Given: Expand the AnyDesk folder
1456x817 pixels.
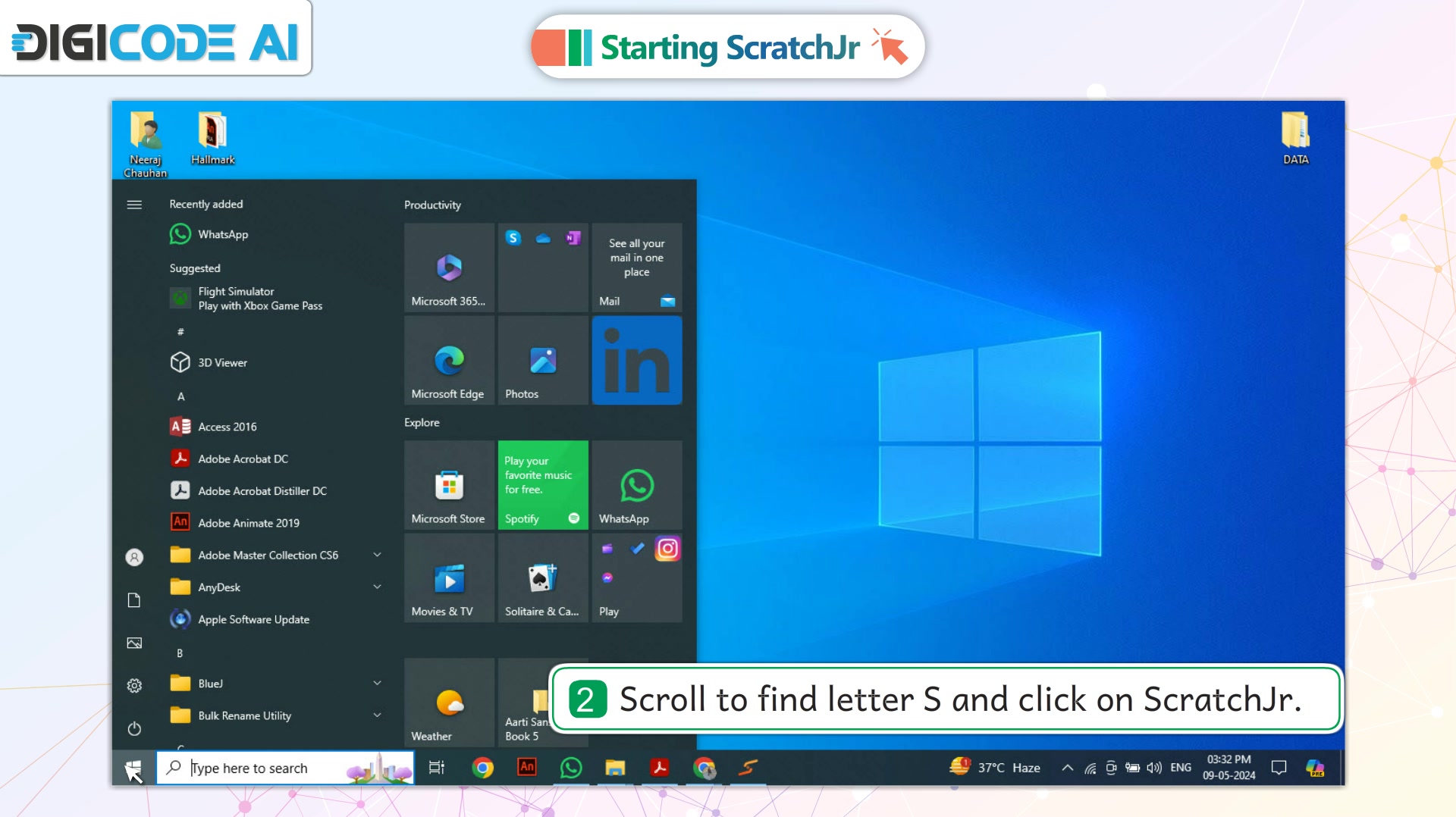Looking at the screenshot, I should pos(377,587).
